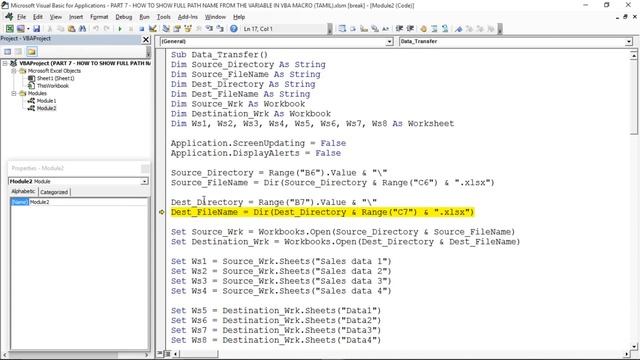The height and width of the screenshot is (360, 640).
Task: Click the blue Help question mark icon
Action: 233,29
